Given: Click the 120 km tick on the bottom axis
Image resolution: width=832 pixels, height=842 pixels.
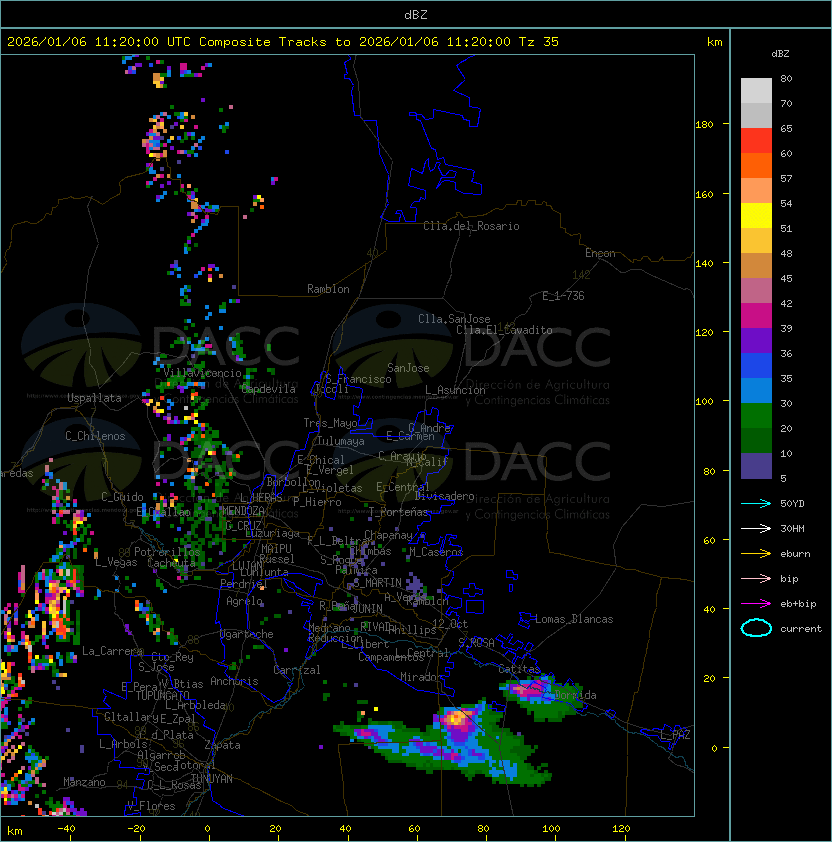Looking at the screenshot, I should coord(621,829).
